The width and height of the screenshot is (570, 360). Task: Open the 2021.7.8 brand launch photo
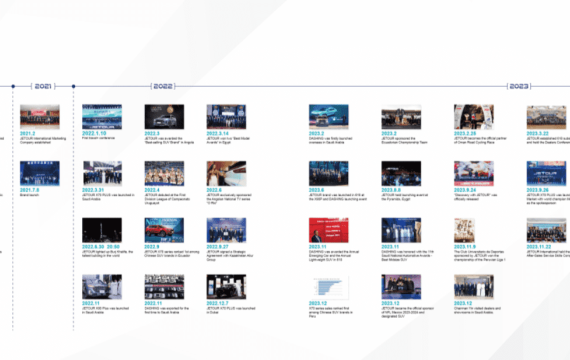click(40, 173)
